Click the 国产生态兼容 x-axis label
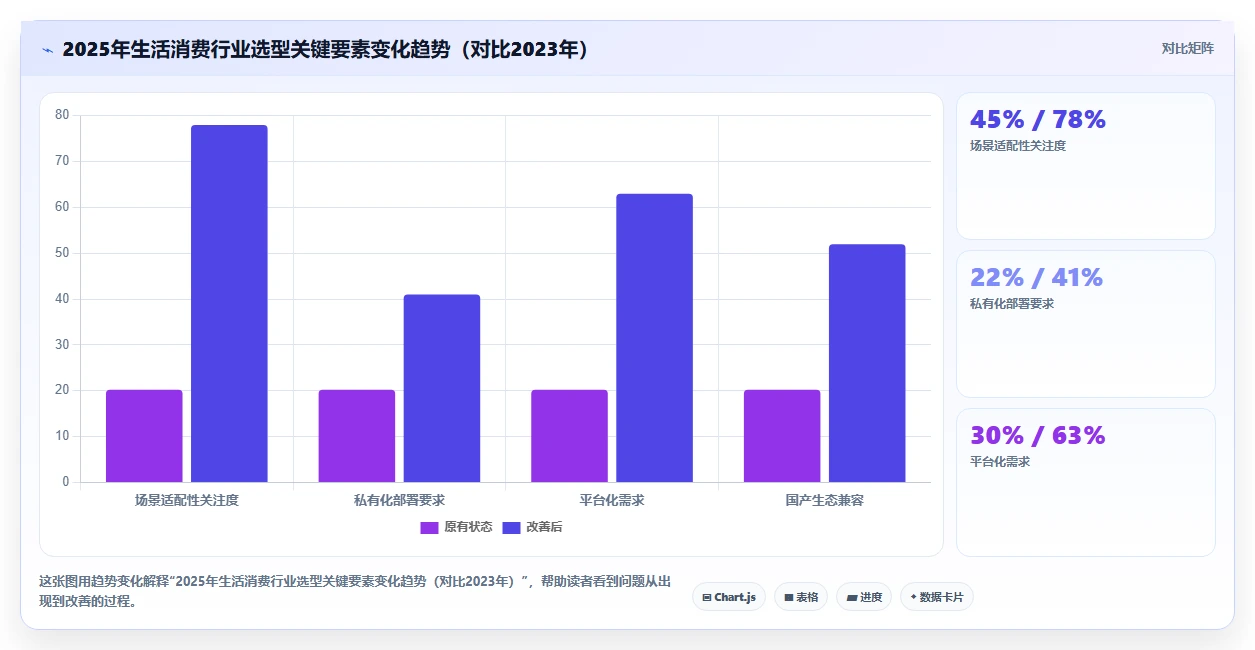This screenshot has height=650, width=1255. click(825, 500)
